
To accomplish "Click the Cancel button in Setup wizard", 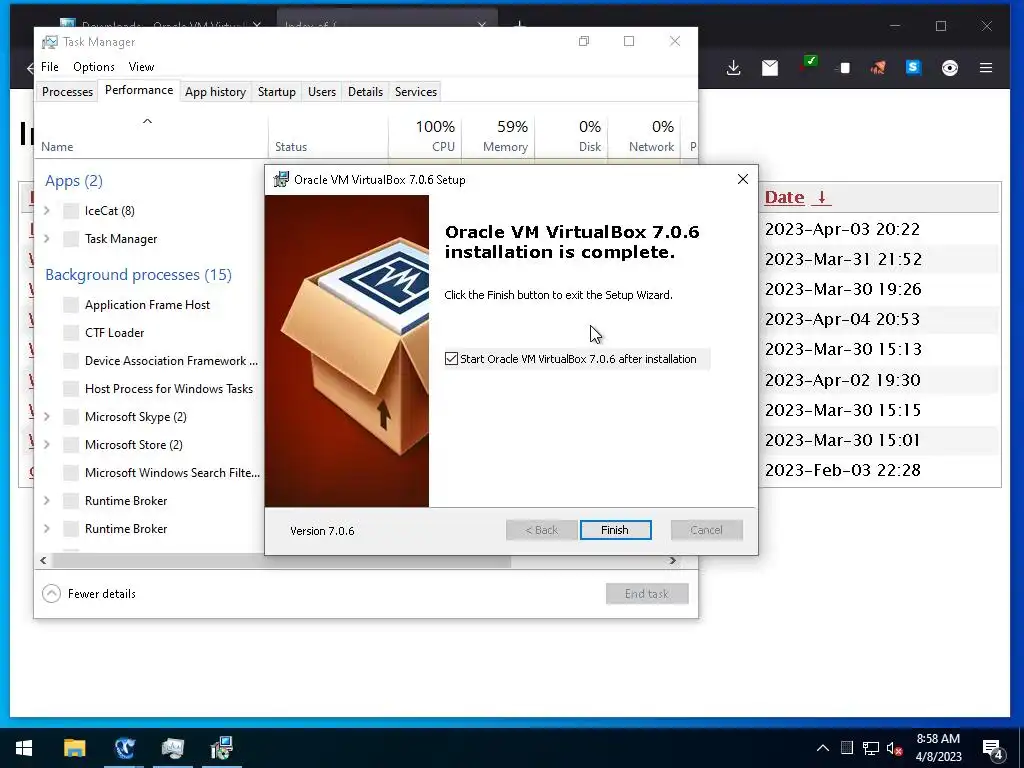I will click(x=707, y=530).
